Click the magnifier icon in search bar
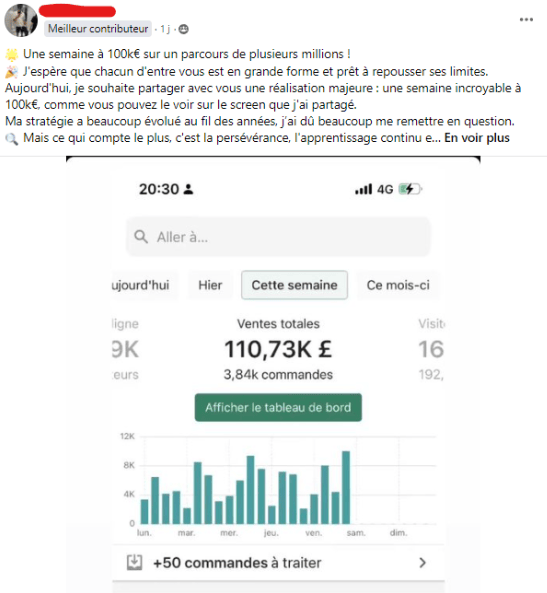Viewport: 547px width, 593px height. [141, 237]
